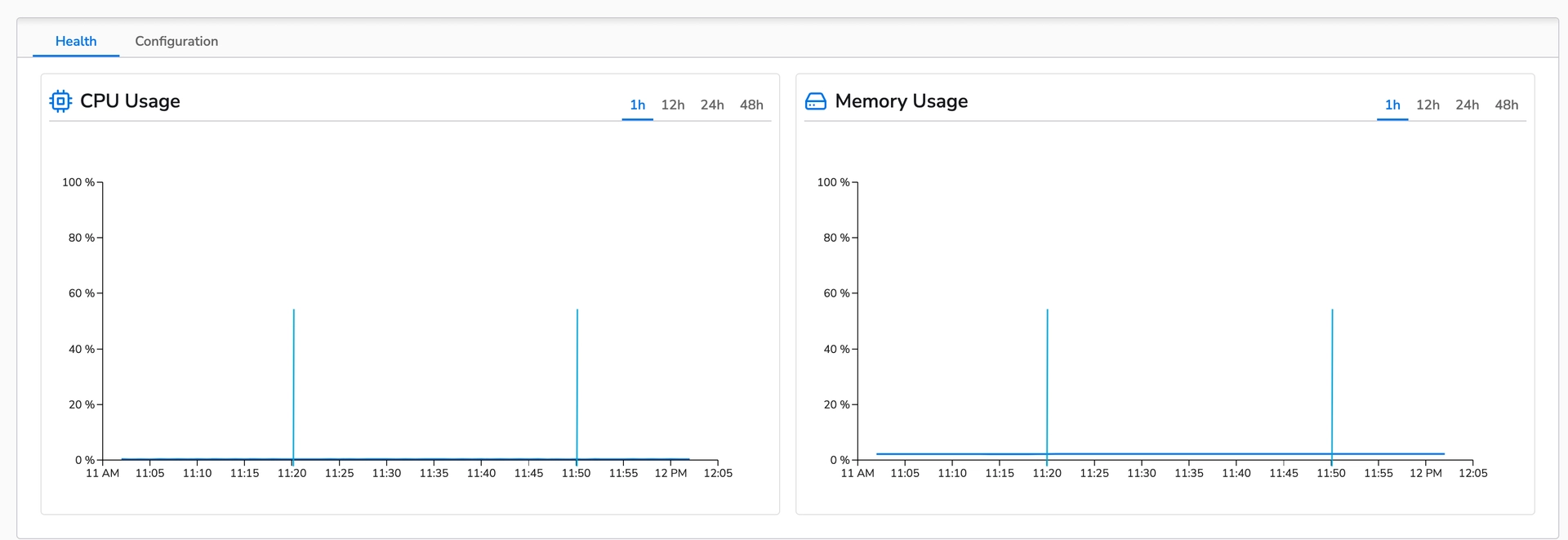1568x540 pixels.
Task: Click the 11 AM label on CPU chart
Action: point(103,473)
